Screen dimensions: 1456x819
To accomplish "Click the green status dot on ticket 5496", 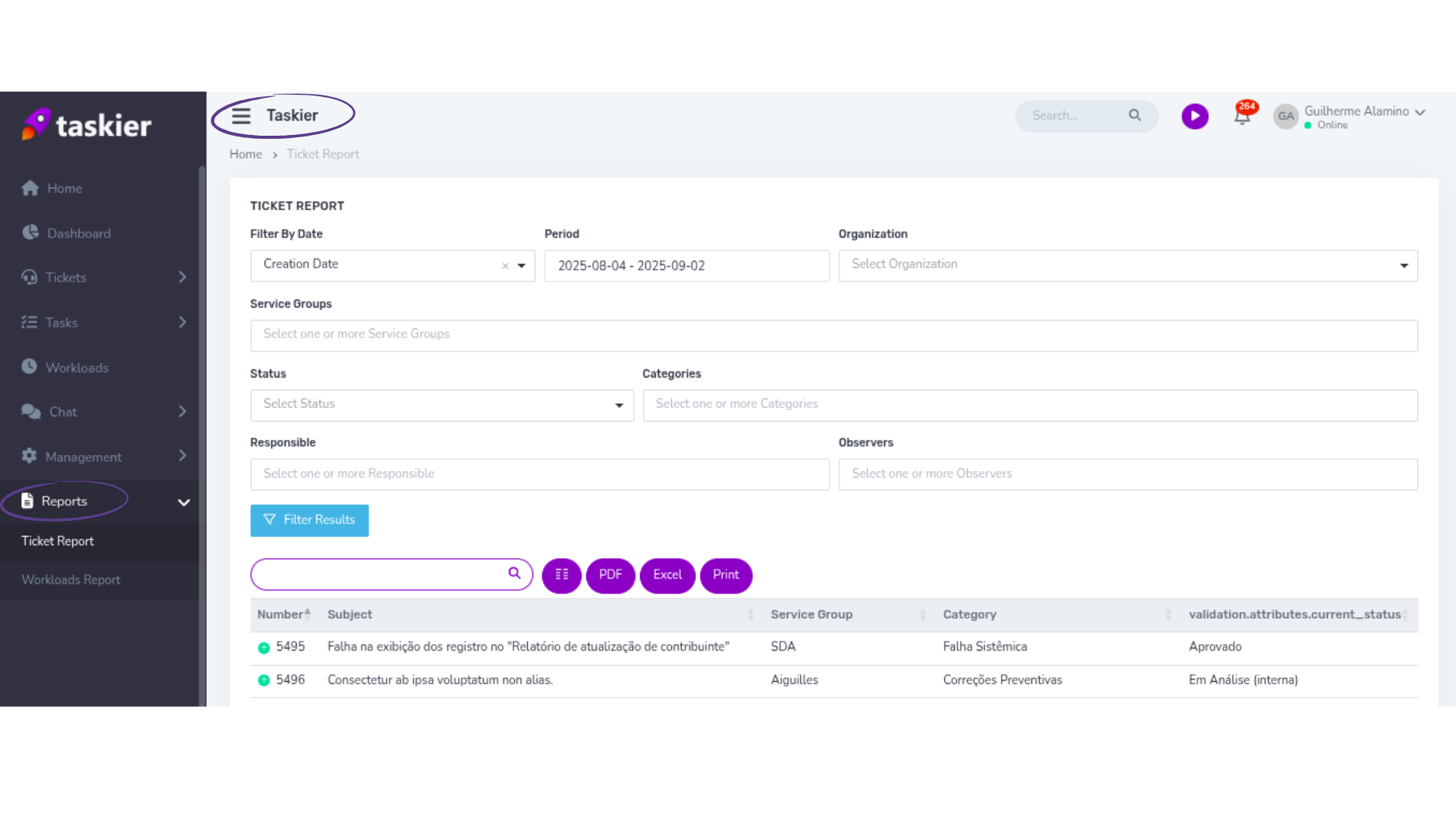I will [x=264, y=680].
